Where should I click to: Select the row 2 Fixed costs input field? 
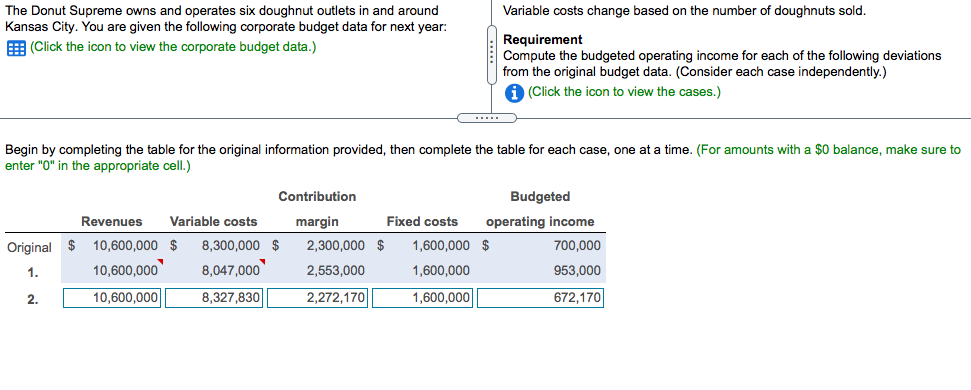pyautogui.click(x=423, y=298)
